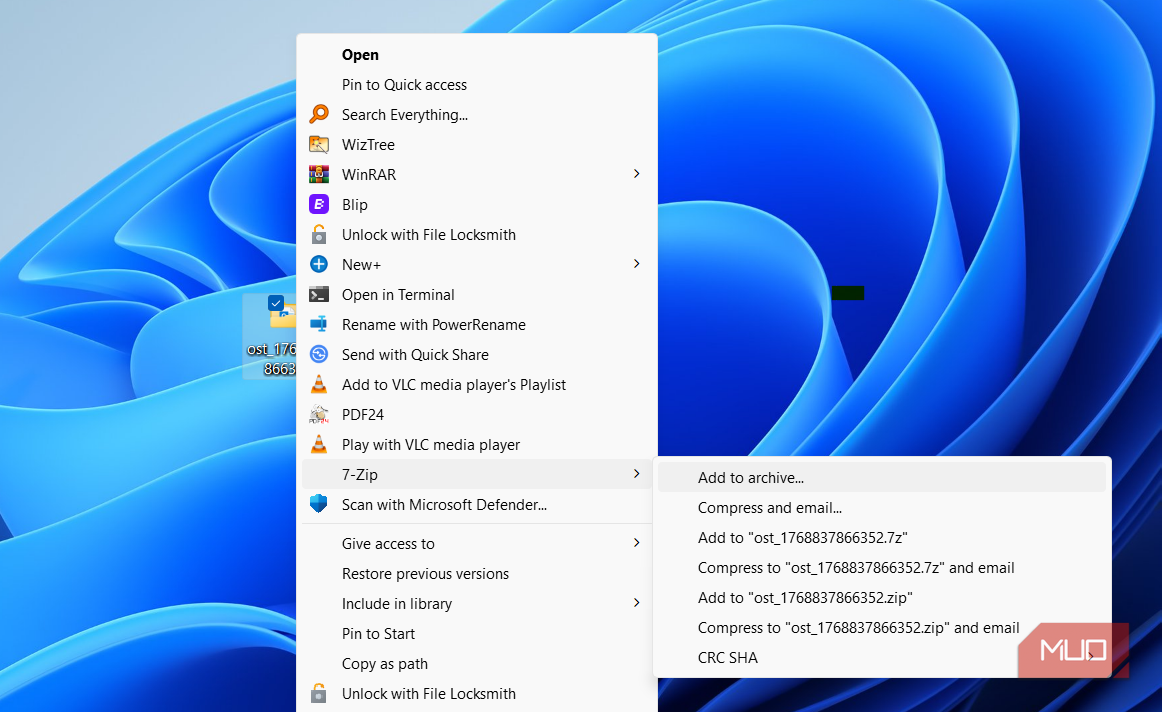Select the ost_176 folder on desktop
The height and width of the screenshot is (712, 1162).
coord(271,337)
